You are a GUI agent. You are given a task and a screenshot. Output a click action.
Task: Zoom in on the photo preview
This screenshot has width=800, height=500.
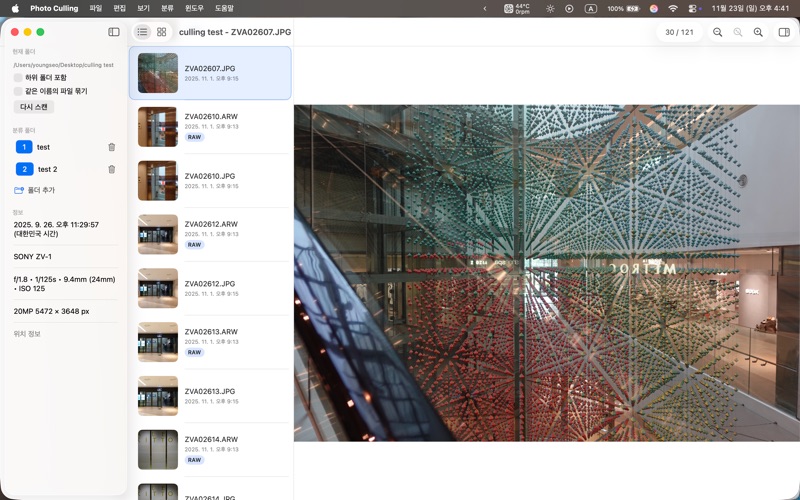point(758,32)
